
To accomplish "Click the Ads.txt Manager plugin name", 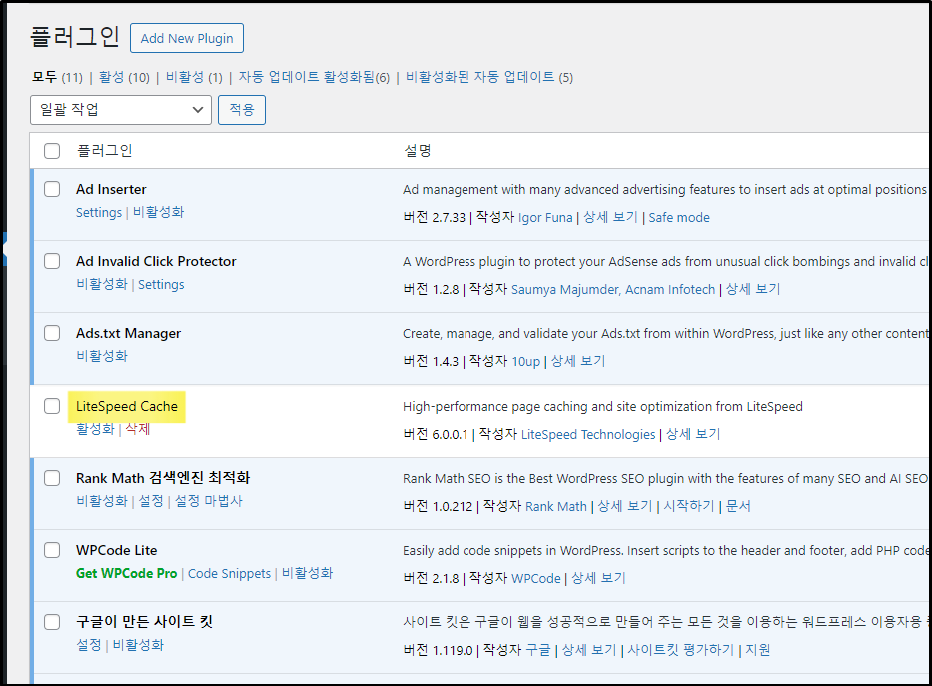I will (x=128, y=333).
